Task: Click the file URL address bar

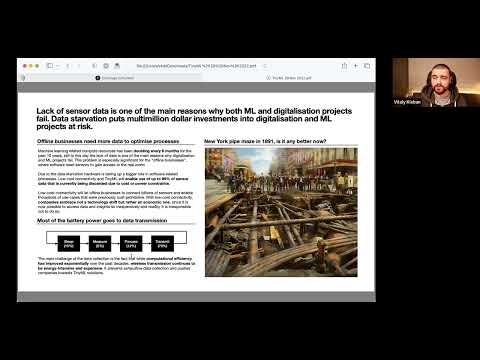Action: 197,66
